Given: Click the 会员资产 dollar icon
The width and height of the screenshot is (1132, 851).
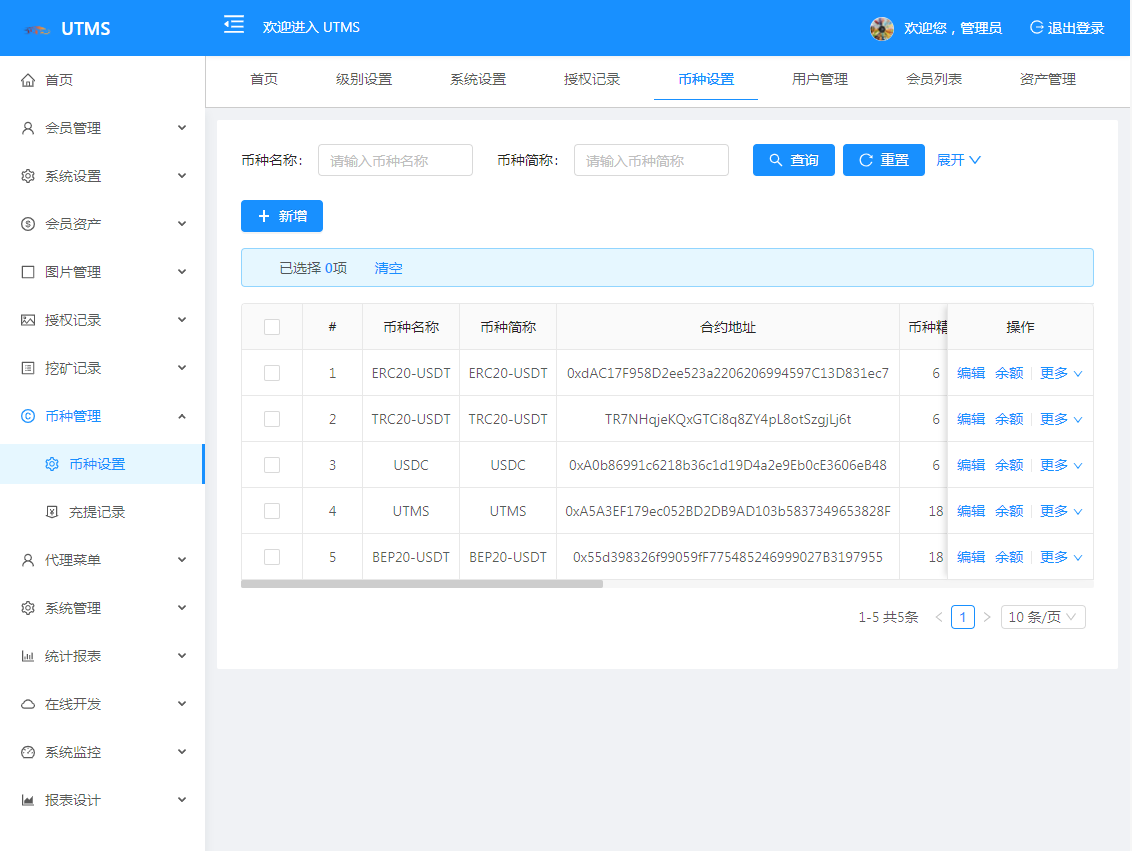Looking at the screenshot, I should [28, 224].
